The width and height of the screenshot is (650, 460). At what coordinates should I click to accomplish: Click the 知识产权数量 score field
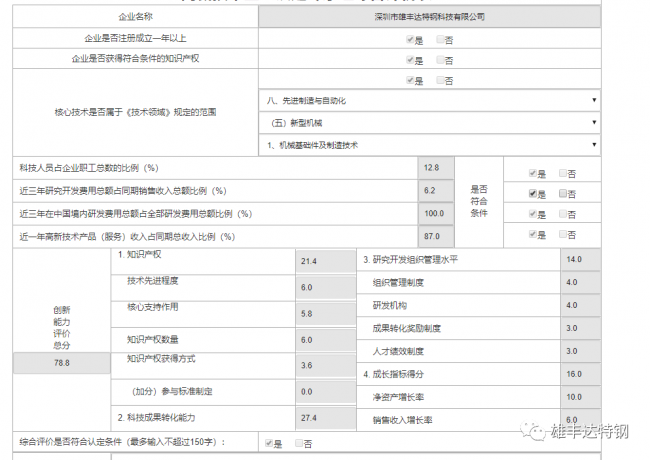click(x=326, y=340)
